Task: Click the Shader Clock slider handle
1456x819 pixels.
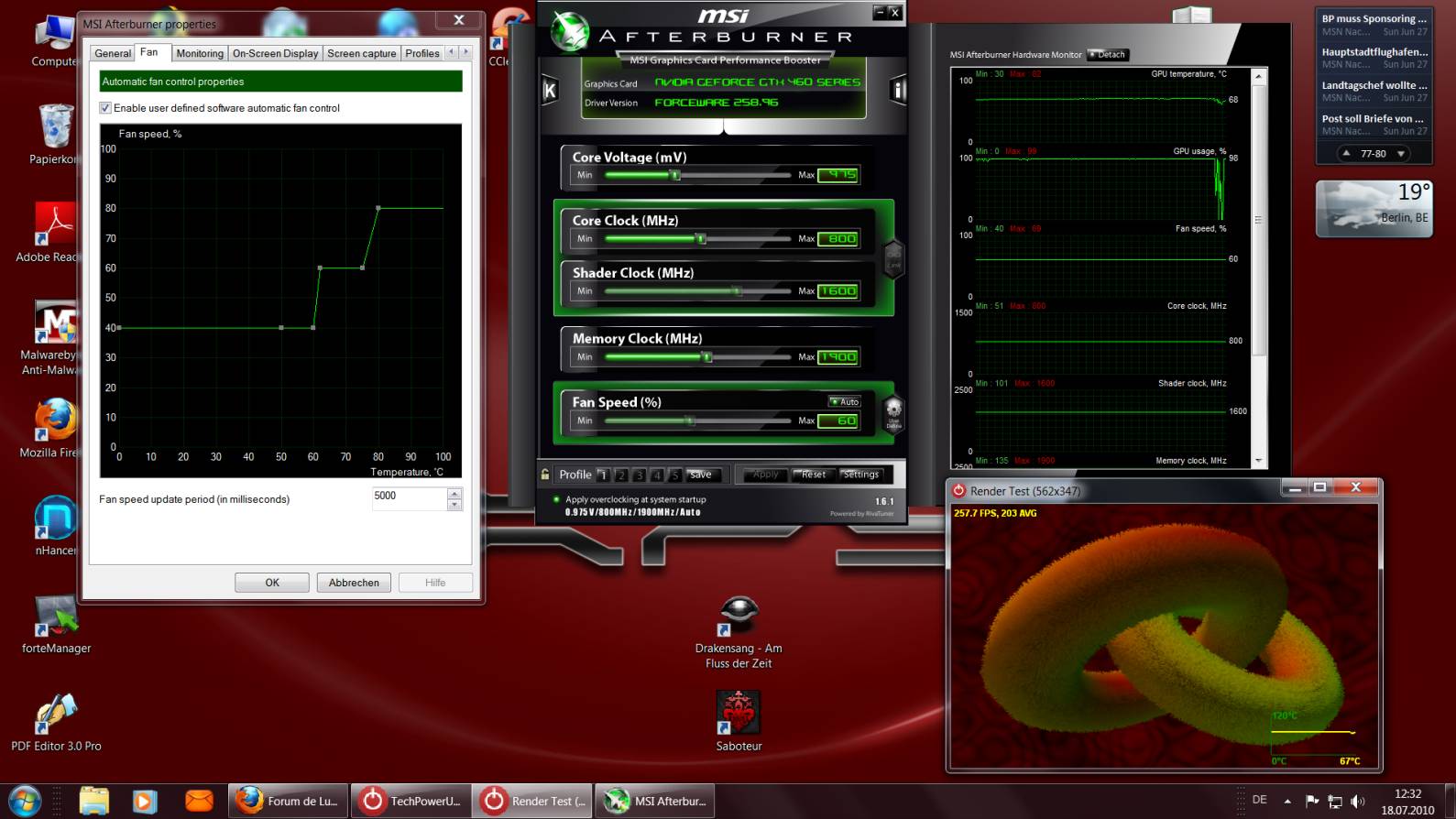Action: (737, 290)
